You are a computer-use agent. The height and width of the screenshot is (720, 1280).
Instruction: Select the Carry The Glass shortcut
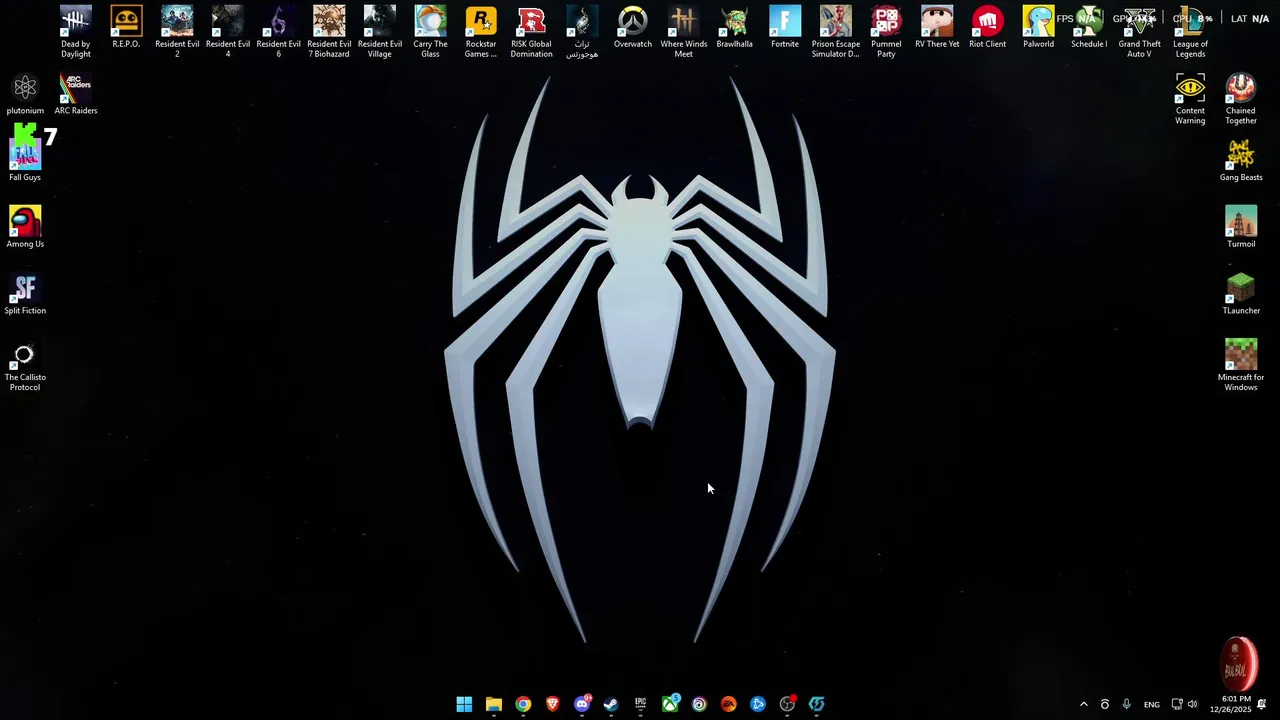(430, 32)
